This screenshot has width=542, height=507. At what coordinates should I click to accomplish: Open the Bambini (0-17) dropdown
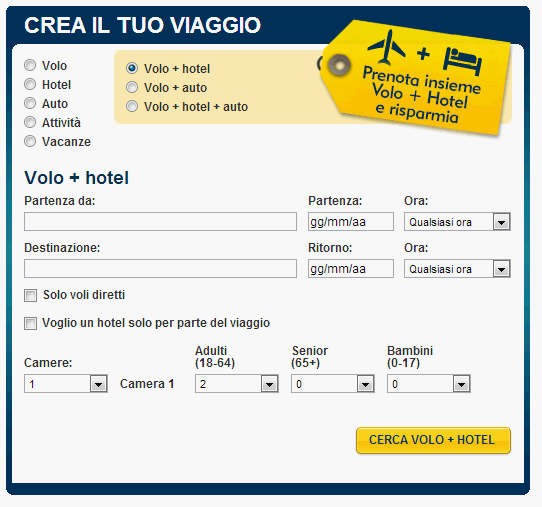click(x=429, y=384)
